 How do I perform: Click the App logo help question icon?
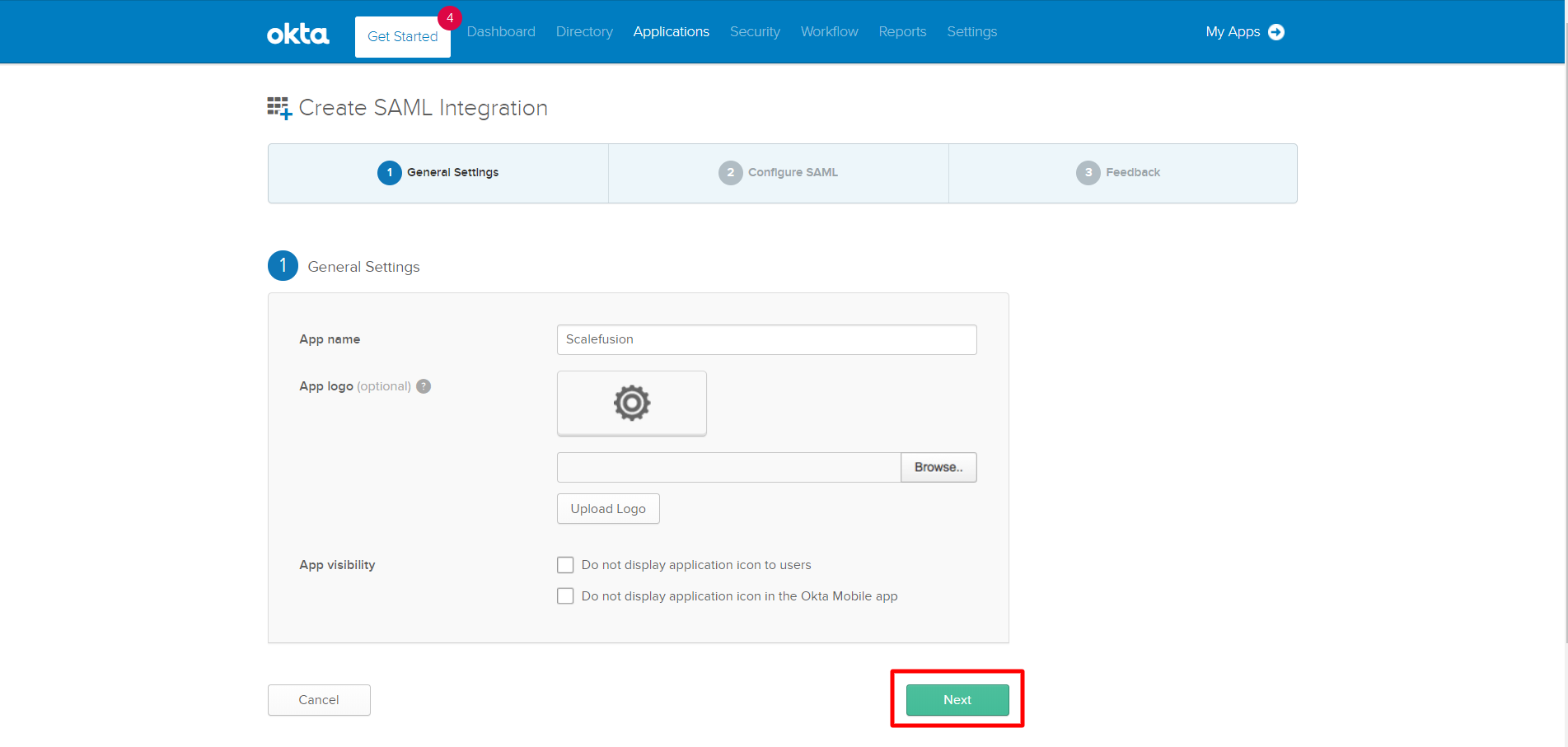tap(424, 386)
